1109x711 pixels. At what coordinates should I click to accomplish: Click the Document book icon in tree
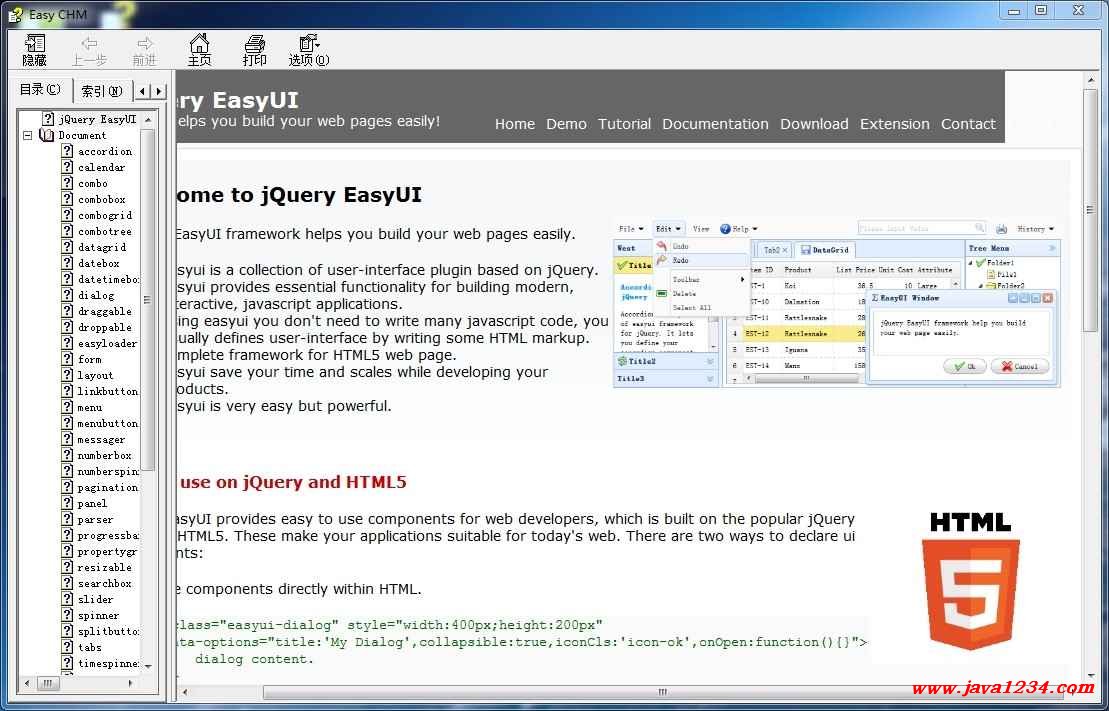[46, 135]
